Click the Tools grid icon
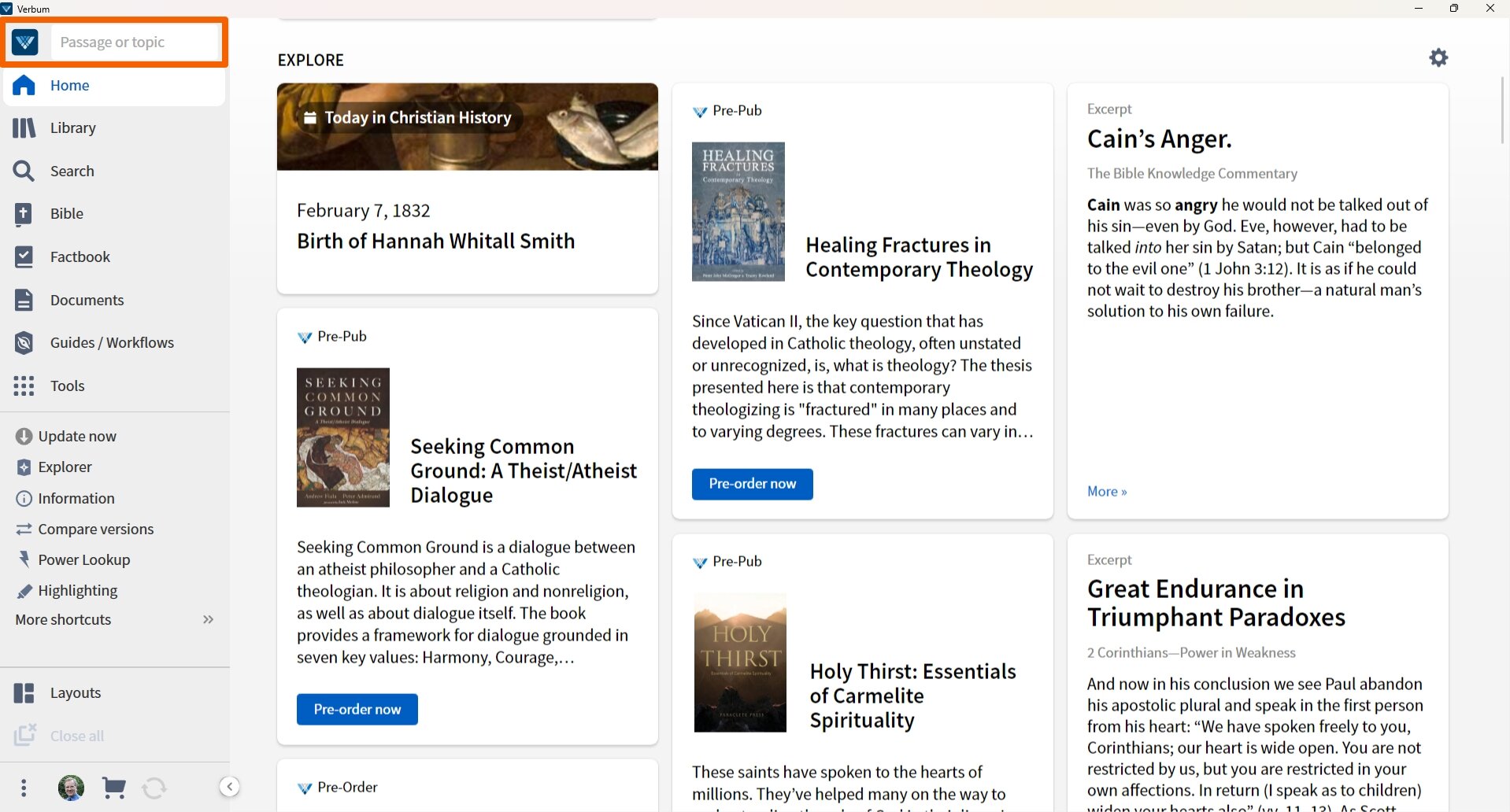1510x812 pixels. pos(24,386)
